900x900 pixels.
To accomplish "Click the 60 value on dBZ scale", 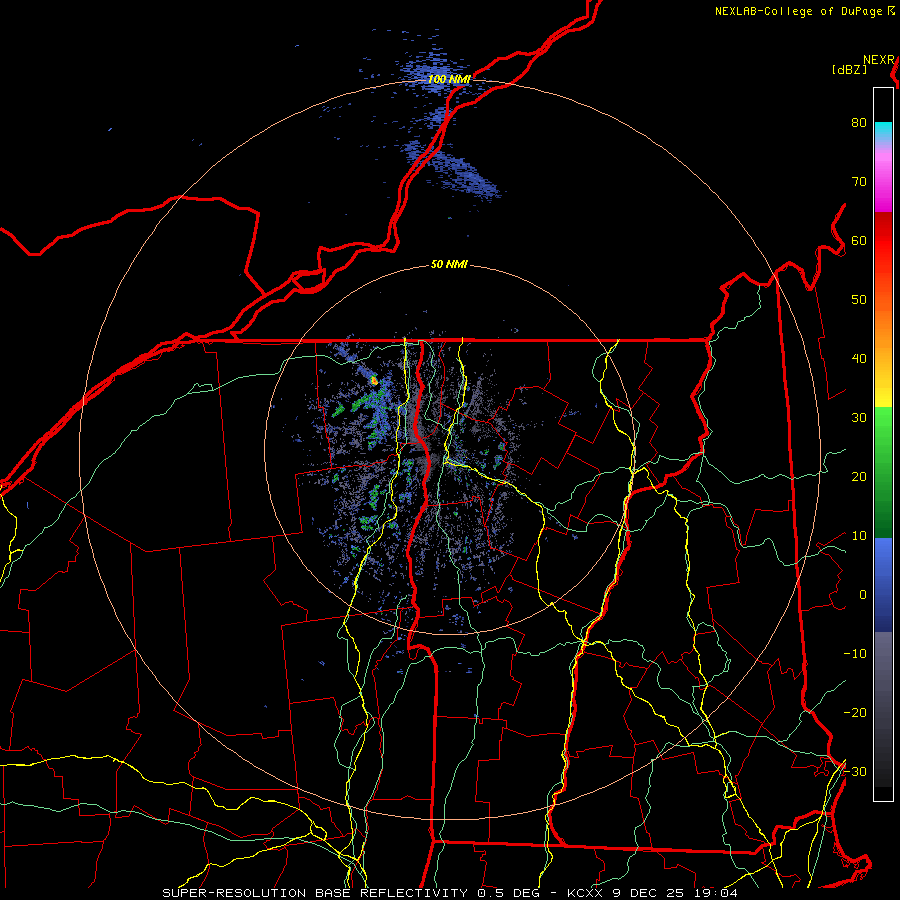I will 859,240.
